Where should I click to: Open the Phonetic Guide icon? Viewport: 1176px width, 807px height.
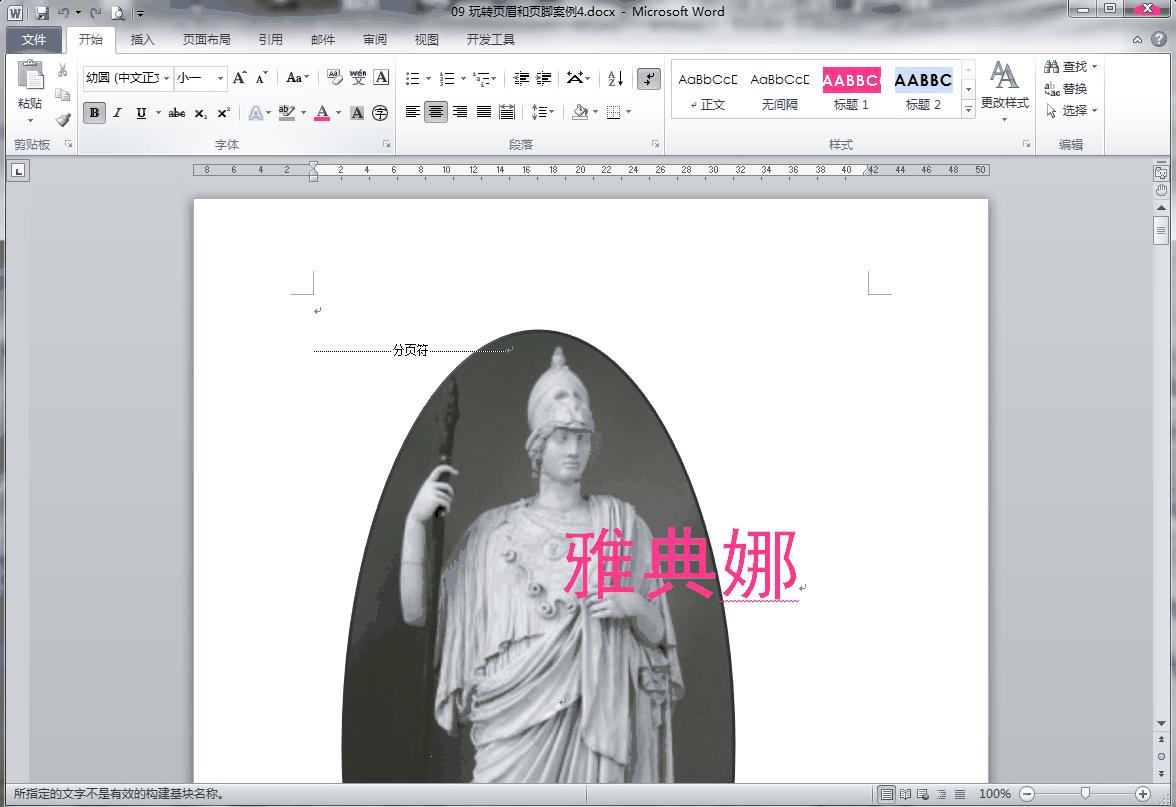pyautogui.click(x=361, y=79)
